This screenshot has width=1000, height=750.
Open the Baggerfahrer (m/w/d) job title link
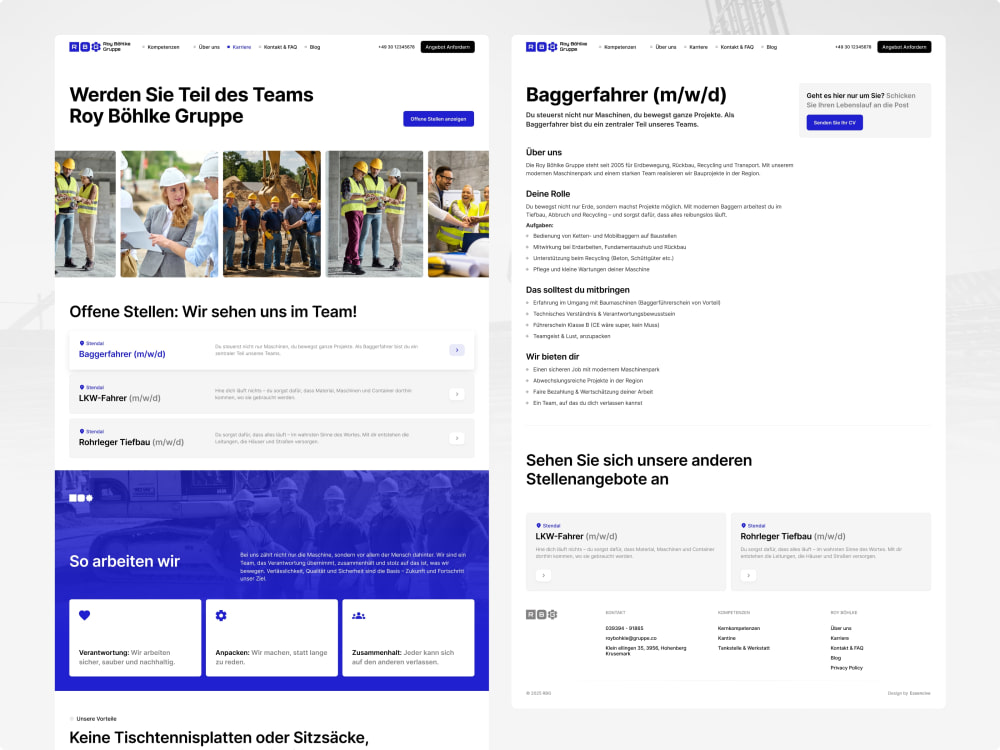click(122, 354)
